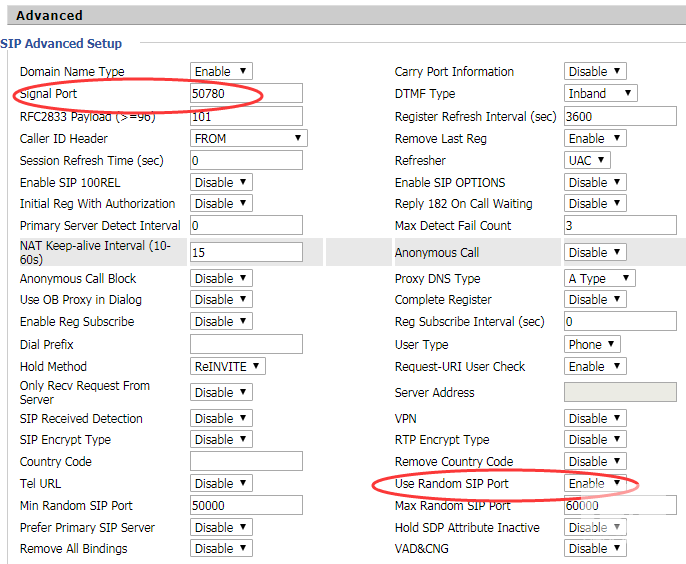Open the Remove All Bindings dropdown
This screenshot has height=564, width=686.
pos(221,549)
